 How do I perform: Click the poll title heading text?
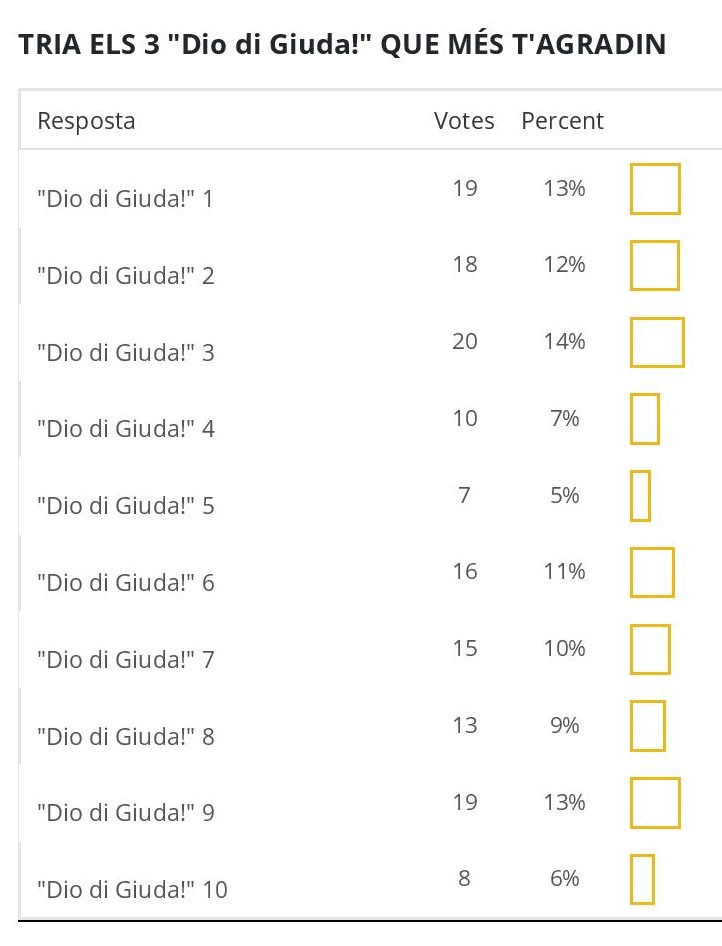coord(342,45)
